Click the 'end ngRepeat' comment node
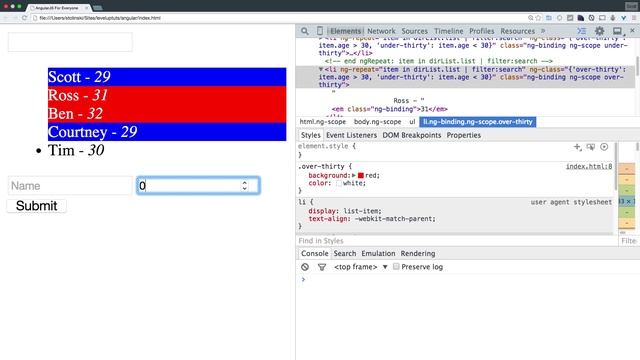This screenshot has height=360, width=640. (439, 61)
